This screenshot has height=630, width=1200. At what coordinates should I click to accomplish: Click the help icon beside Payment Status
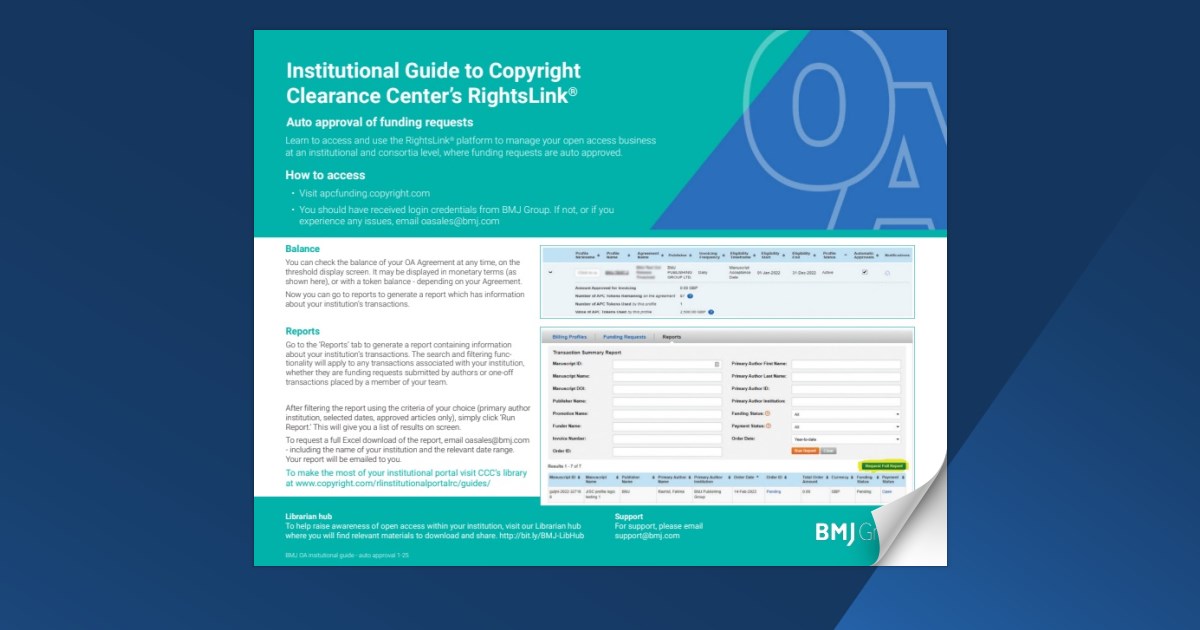[768, 425]
